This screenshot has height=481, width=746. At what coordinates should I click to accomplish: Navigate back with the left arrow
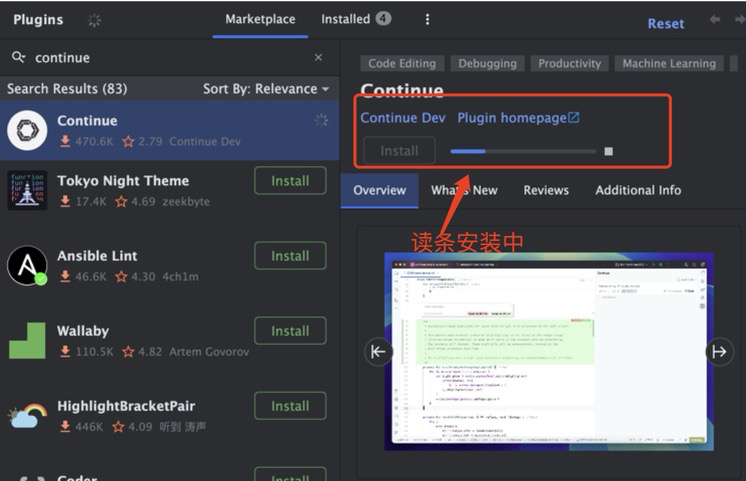[x=715, y=20]
